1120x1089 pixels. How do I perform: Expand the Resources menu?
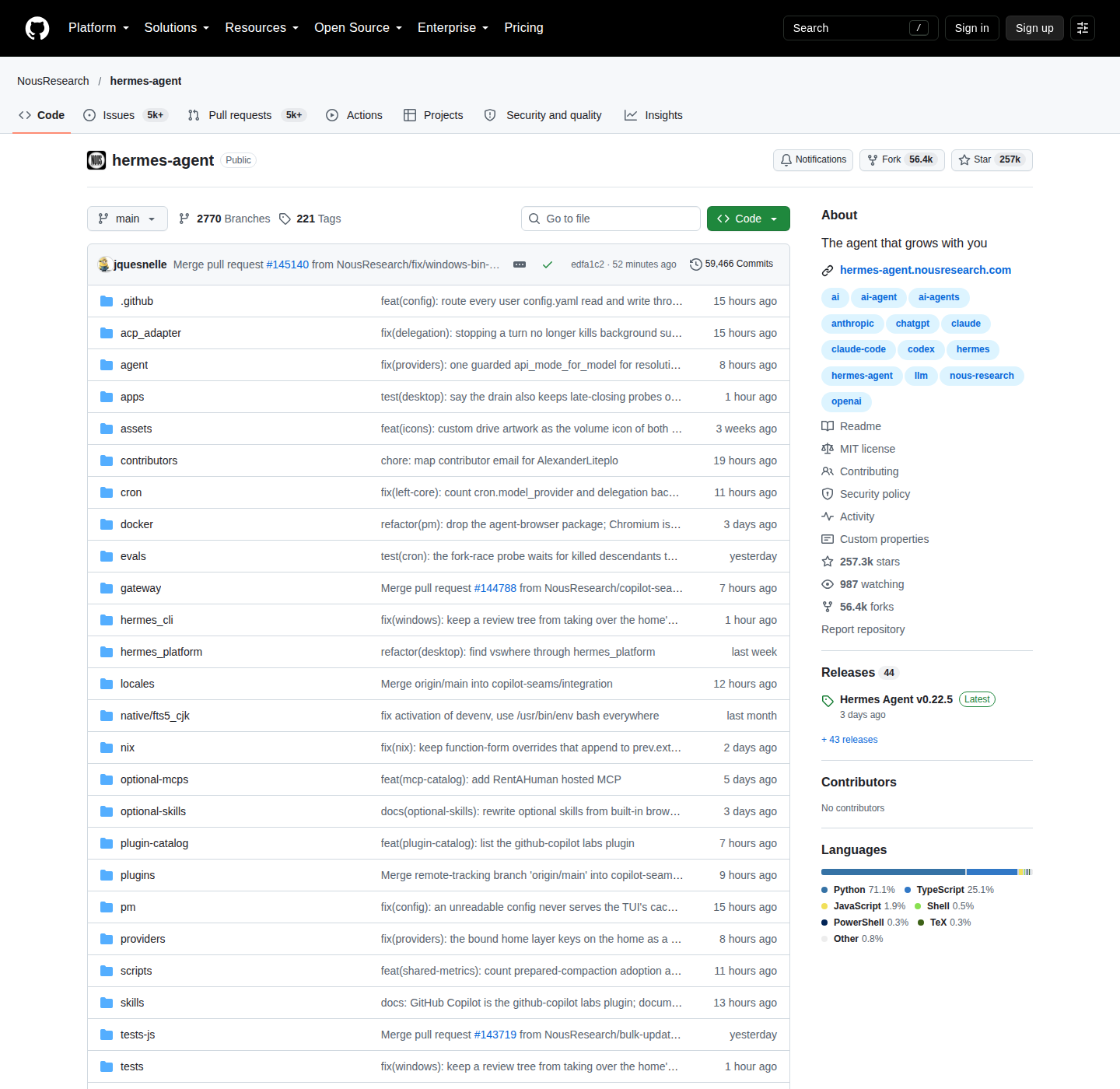[262, 28]
